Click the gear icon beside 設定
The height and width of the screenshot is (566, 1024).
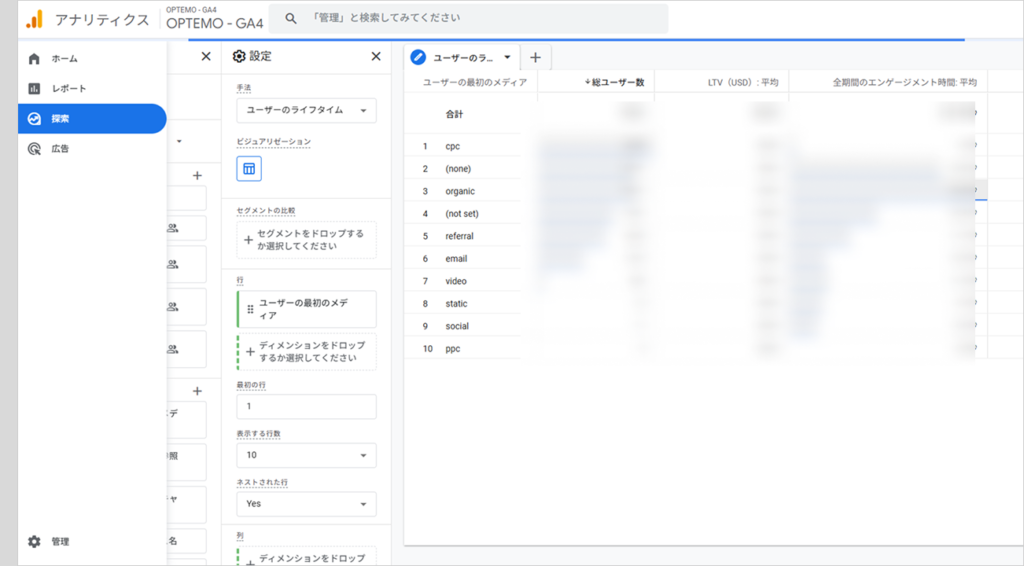pyautogui.click(x=239, y=56)
